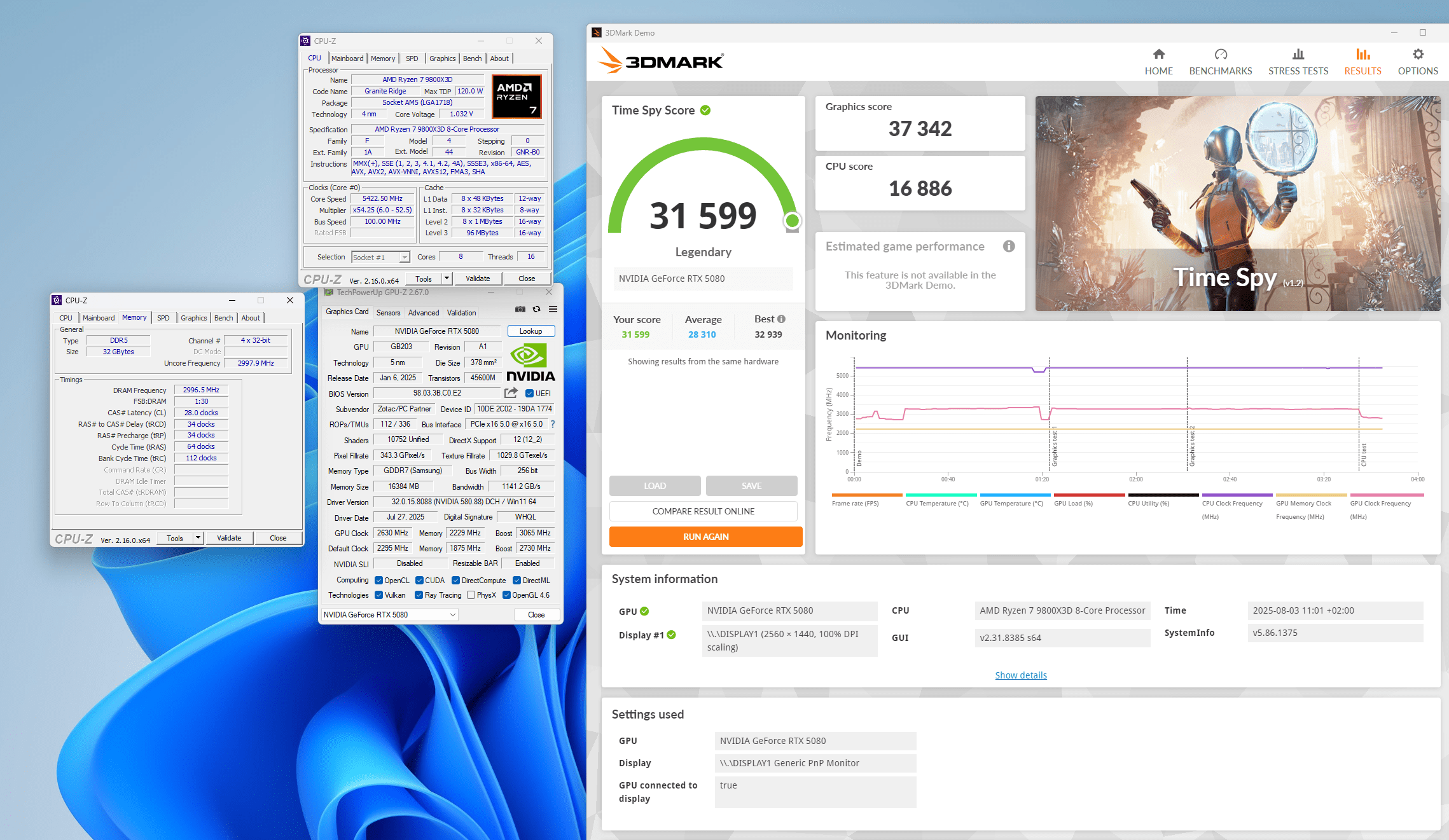Click Validate in the CPU-Z Memory window
This screenshot has height=840, width=1449.
pyautogui.click(x=229, y=538)
